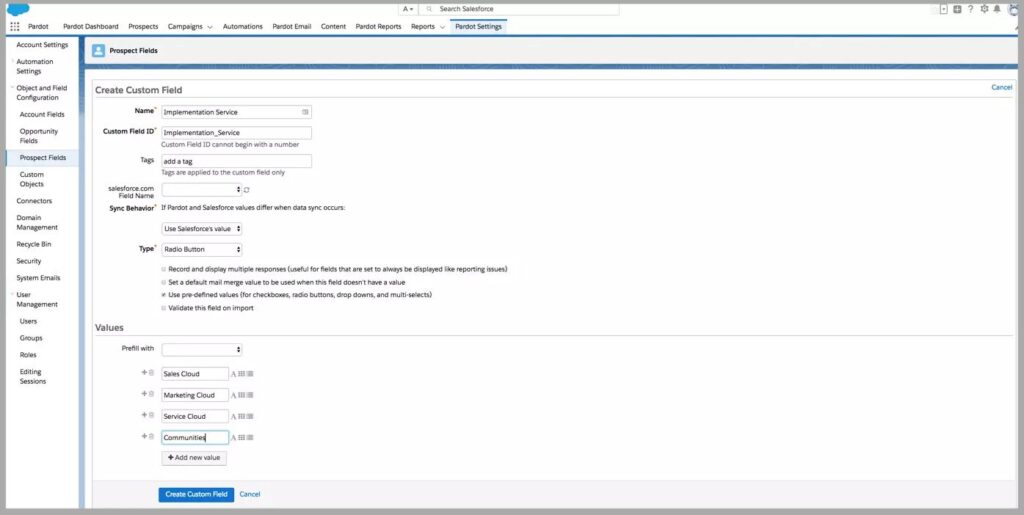Toggle Set a default mail merge value checkbox
This screenshot has width=1024, height=515.
point(163,282)
